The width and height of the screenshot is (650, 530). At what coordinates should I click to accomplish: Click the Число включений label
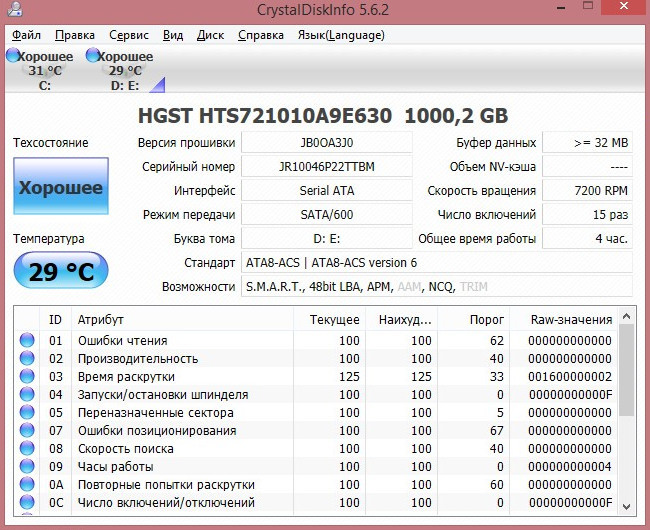click(487, 215)
